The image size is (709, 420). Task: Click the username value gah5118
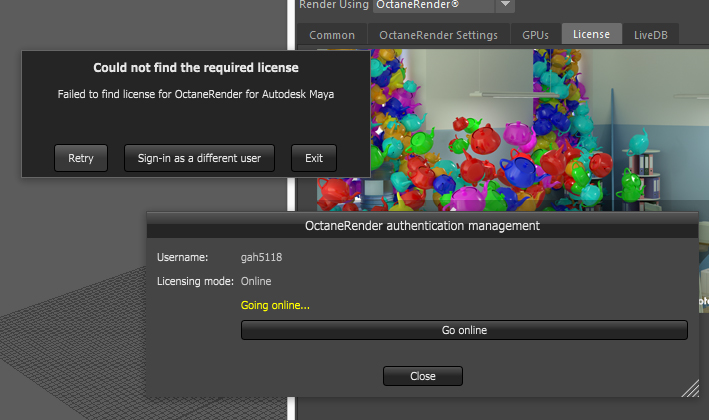[261, 257]
